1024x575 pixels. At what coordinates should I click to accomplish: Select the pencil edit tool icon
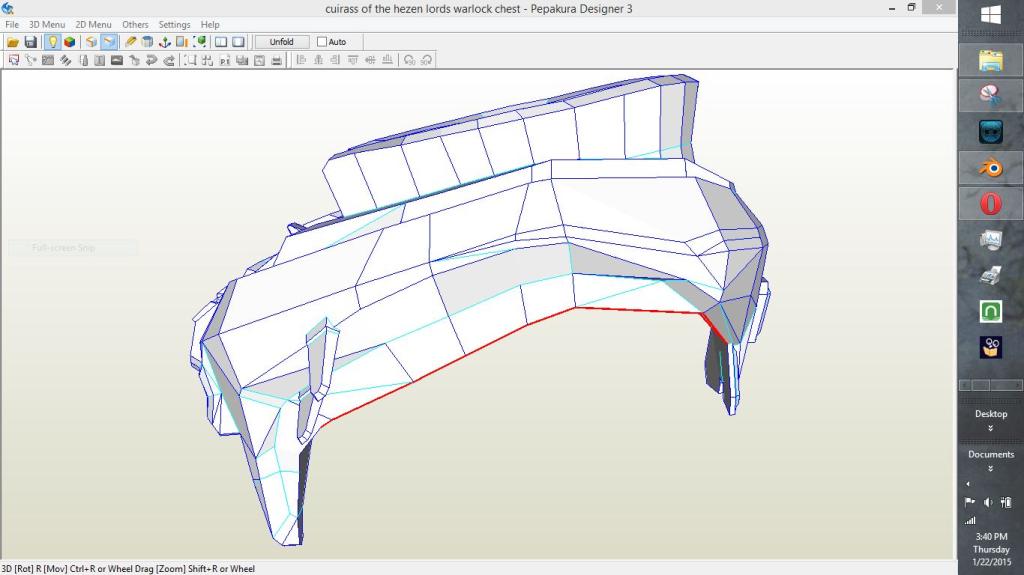point(130,42)
